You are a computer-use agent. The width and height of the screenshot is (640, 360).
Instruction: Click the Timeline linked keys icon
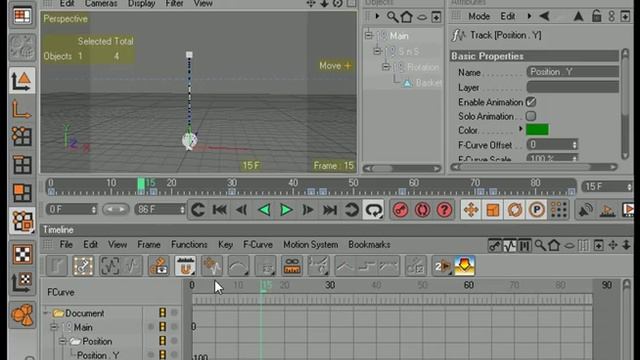coord(292,266)
